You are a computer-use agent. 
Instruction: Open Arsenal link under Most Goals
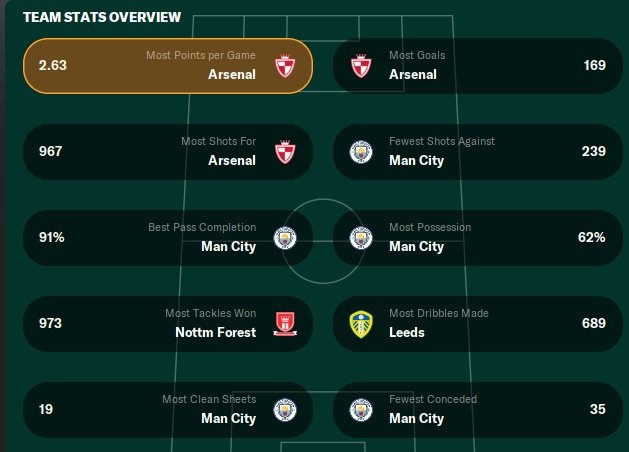click(x=413, y=74)
